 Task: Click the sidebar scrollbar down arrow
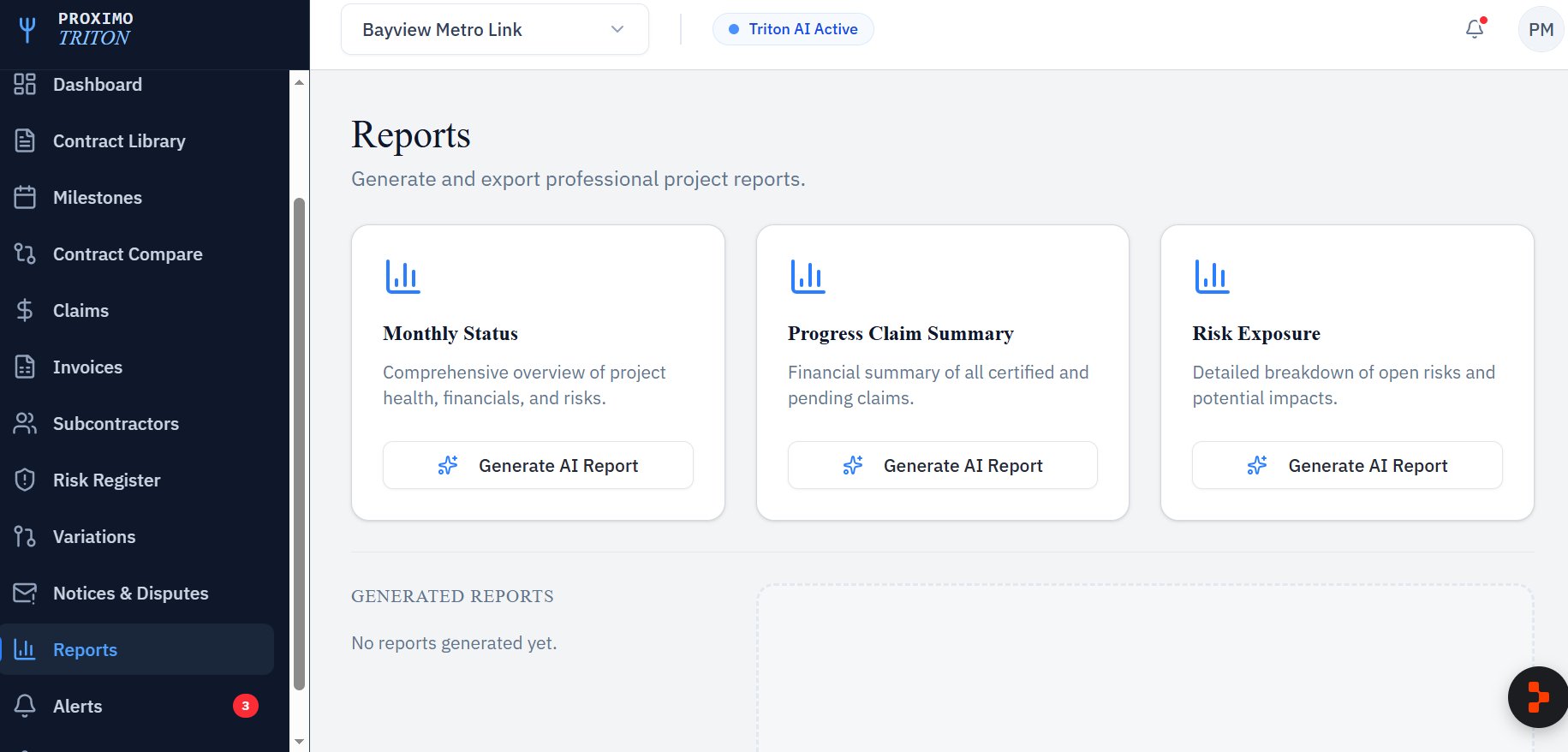[299, 741]
